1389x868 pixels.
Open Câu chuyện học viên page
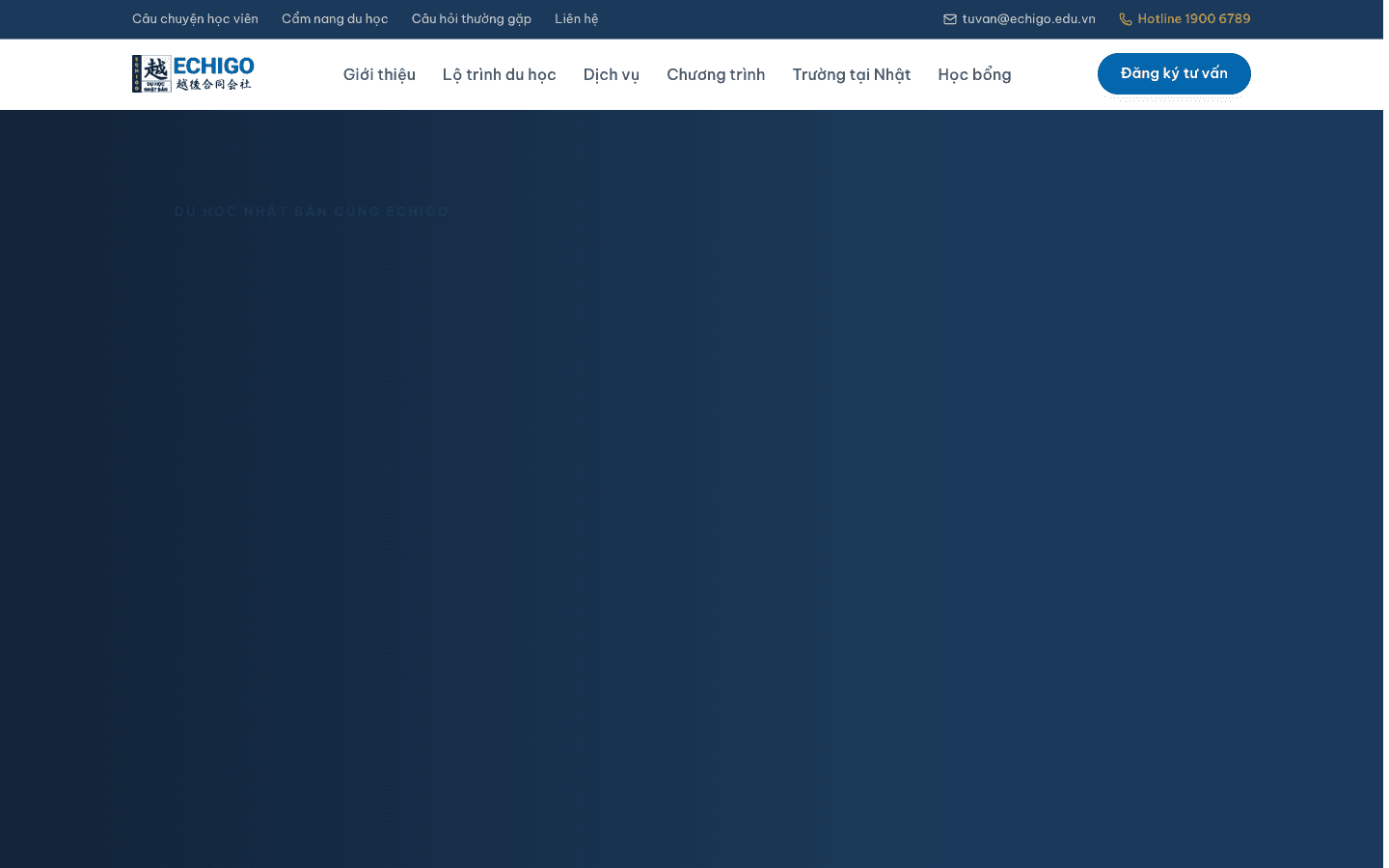point(195,19)
